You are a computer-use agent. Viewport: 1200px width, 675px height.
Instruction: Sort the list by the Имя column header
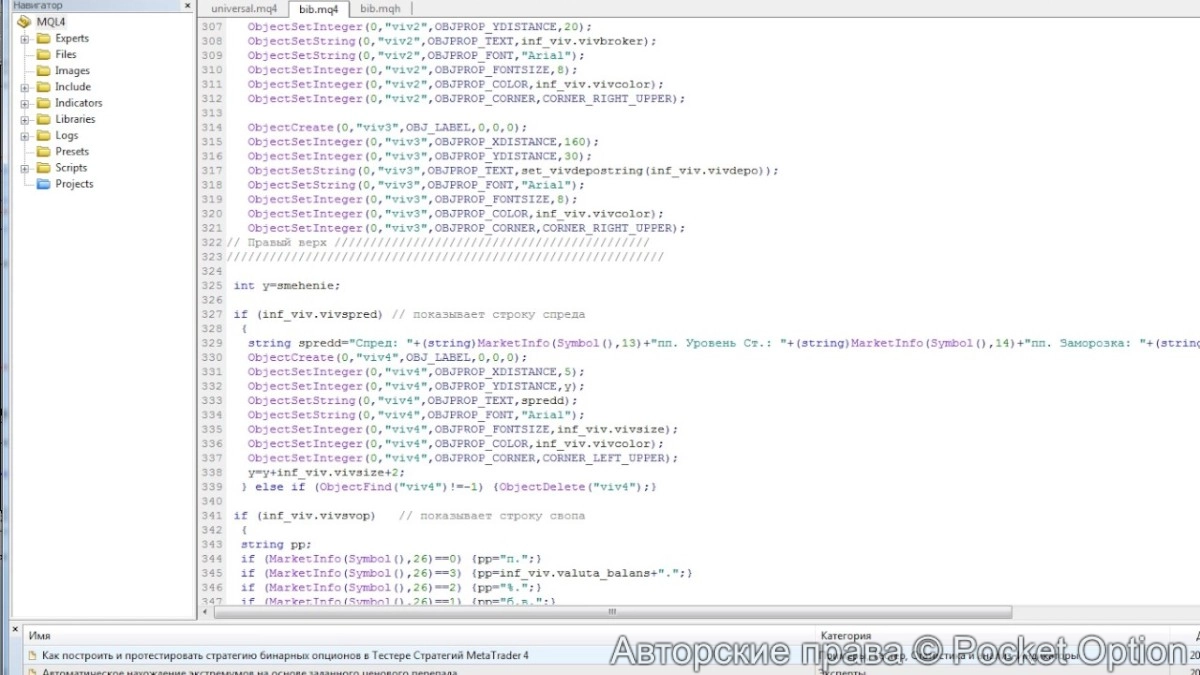click(x=40, y=636)
